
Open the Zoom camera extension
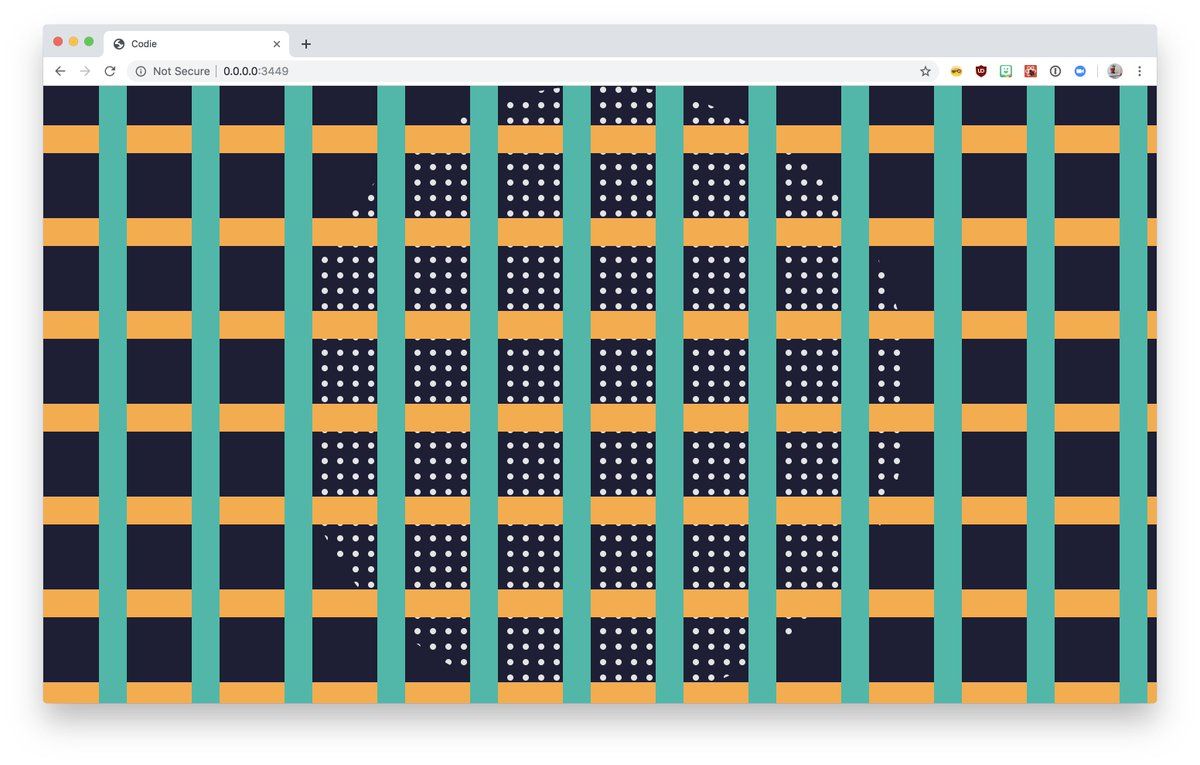[x=1080, y=71]
